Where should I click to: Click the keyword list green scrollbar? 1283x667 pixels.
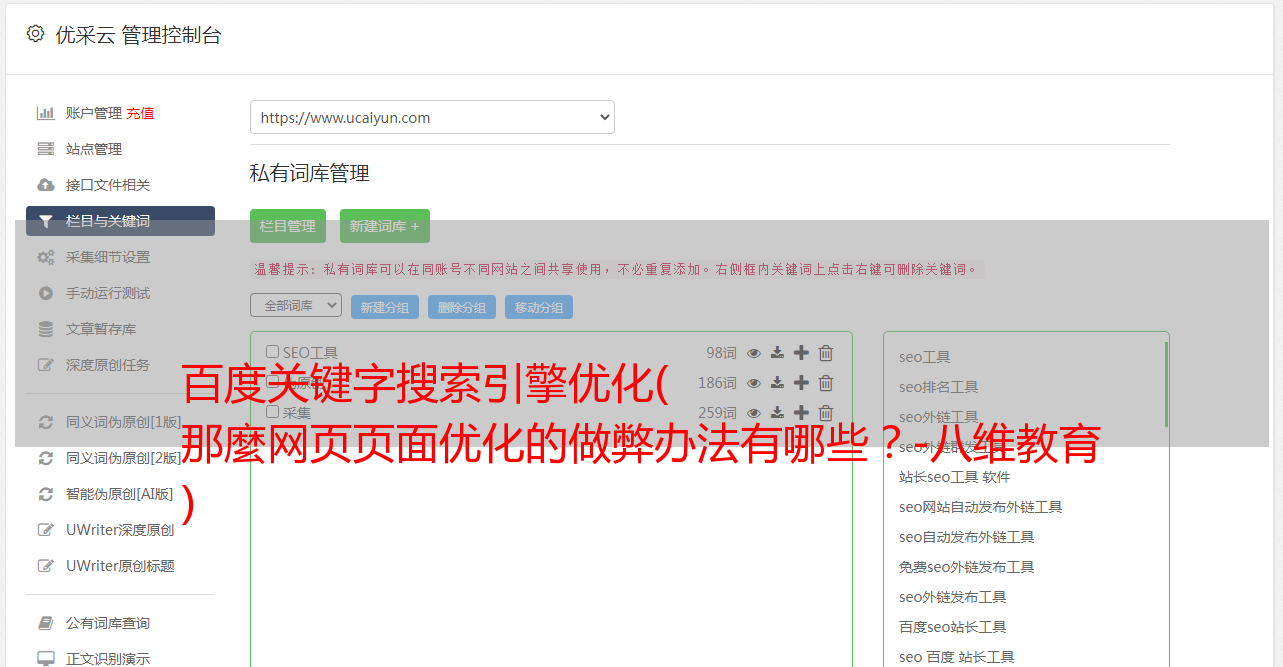[x=1166, y=384]
